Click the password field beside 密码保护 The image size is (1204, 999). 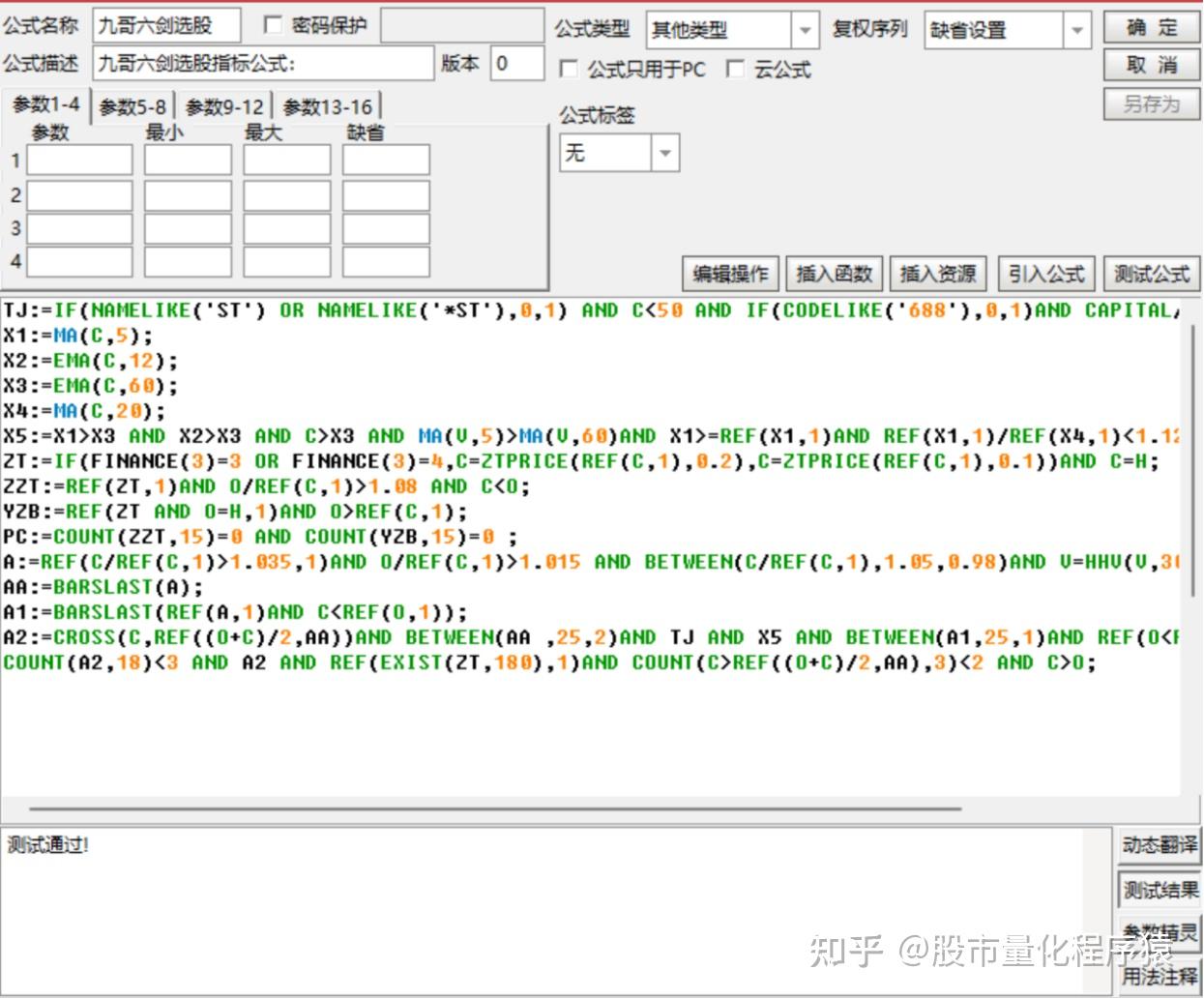click(462, 26)
